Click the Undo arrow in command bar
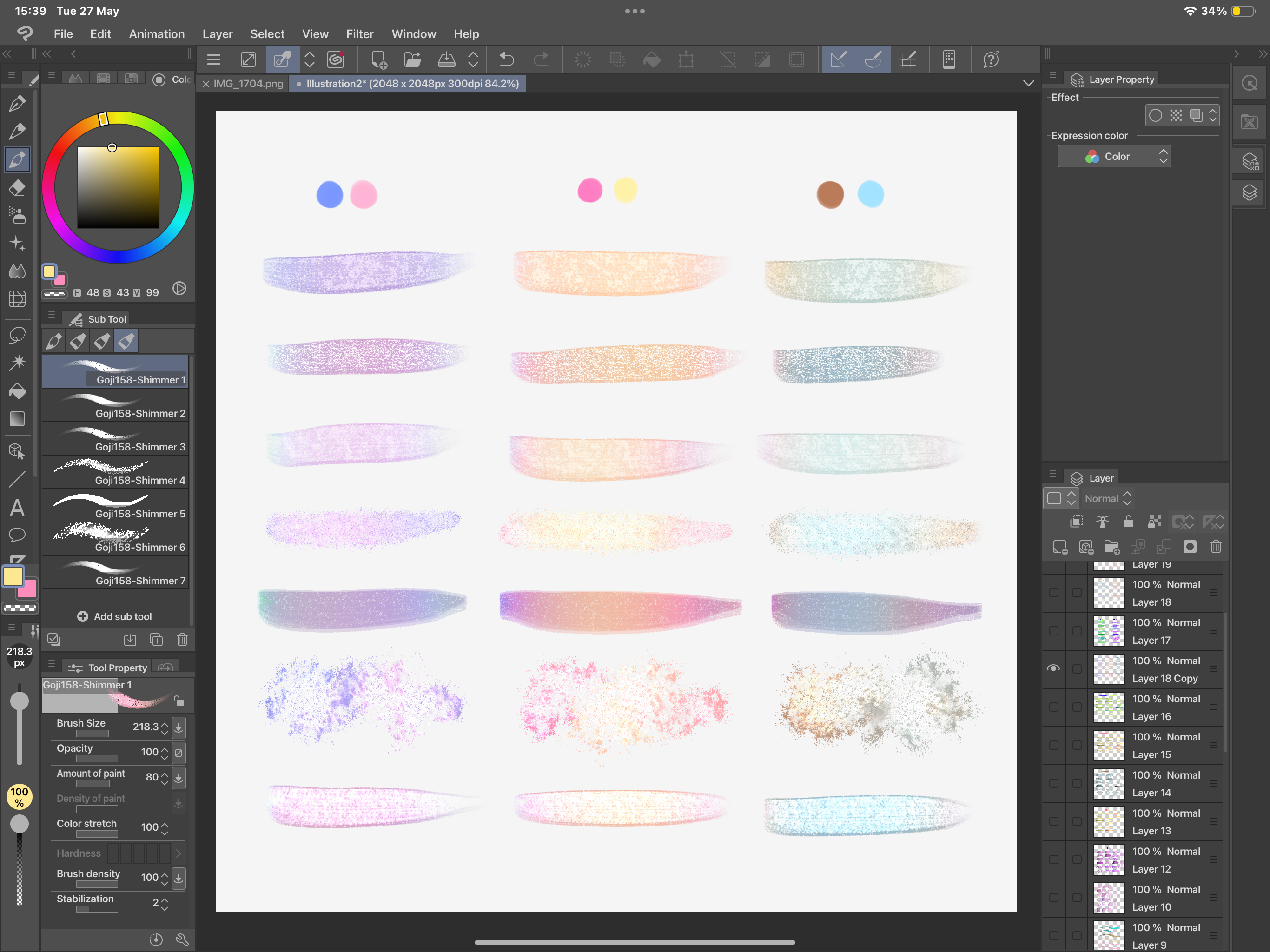1270x952 pixels. point(506,59)
